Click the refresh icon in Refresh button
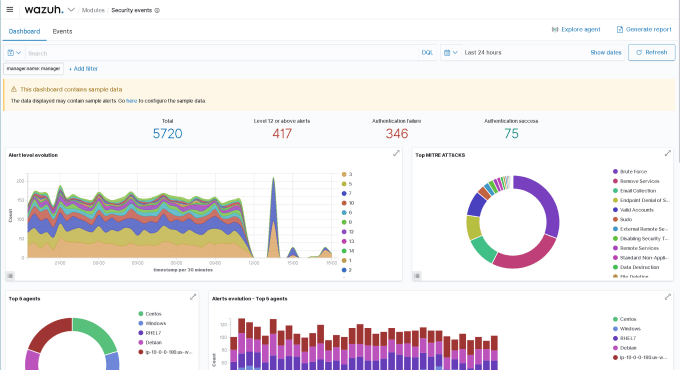The height and width of the screenshot is (370, 680). coord(639,52)
